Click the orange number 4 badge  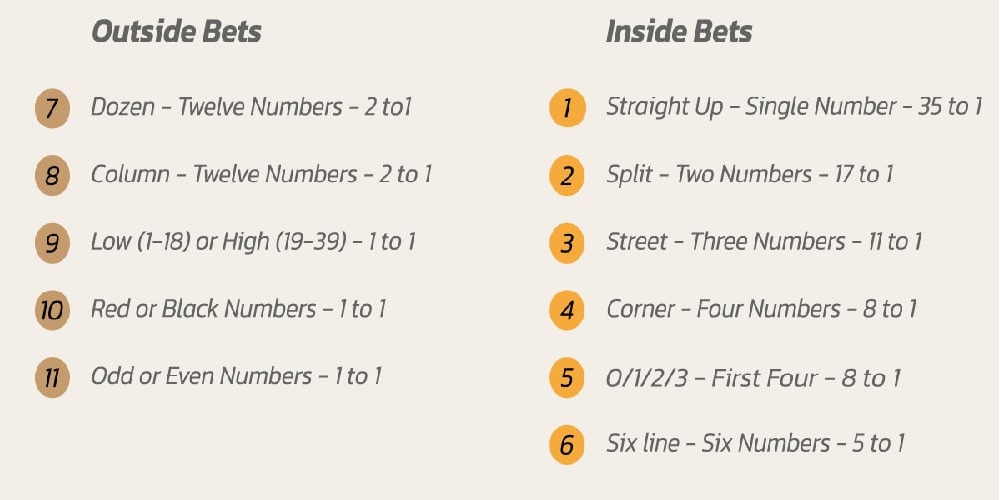coord(567,310)
